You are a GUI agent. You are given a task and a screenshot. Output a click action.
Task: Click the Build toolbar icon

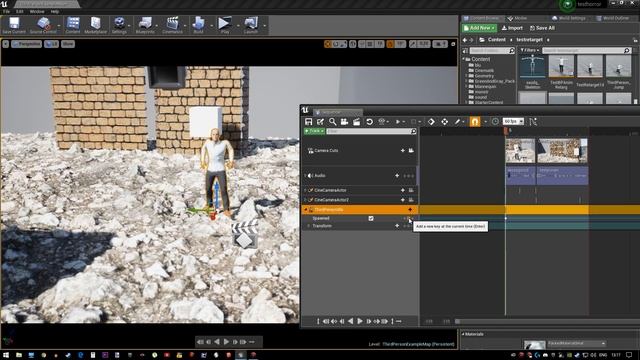click(198, 25)
